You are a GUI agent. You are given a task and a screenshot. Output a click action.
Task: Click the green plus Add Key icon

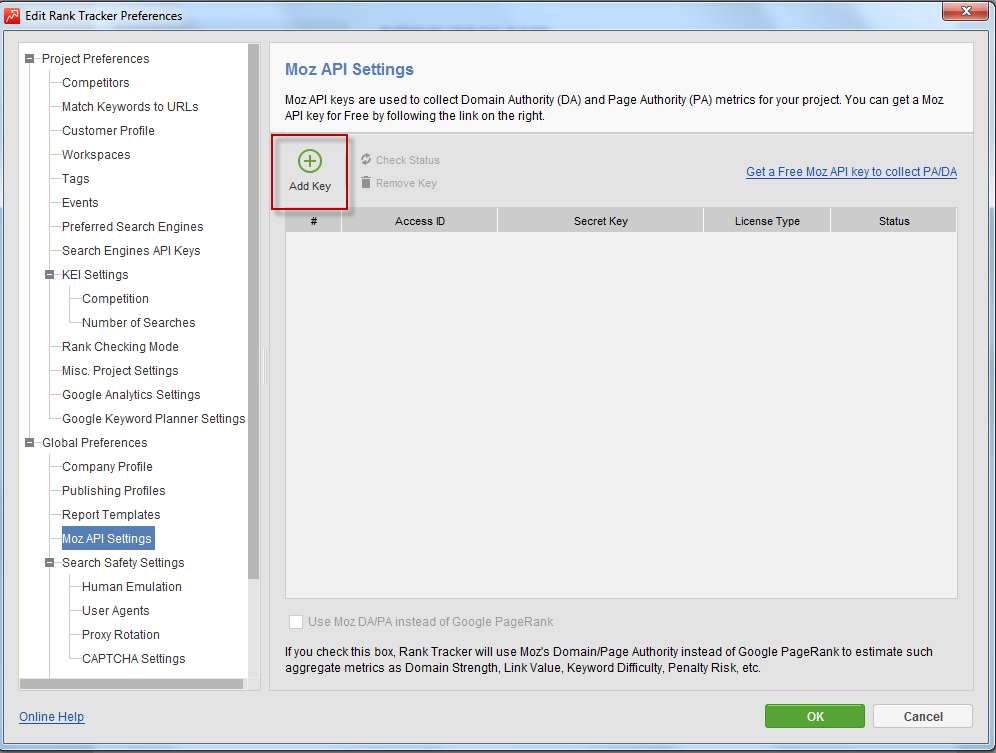pos(310,161)
